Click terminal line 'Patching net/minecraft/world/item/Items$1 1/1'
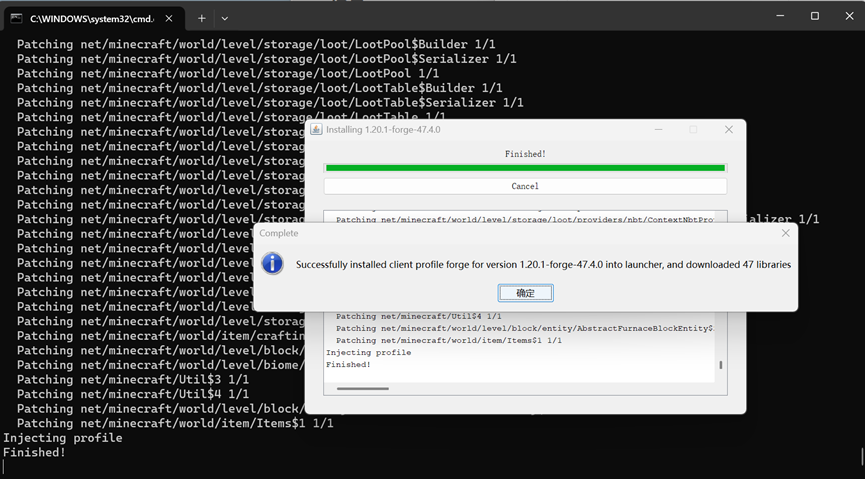 pos(175,423)
